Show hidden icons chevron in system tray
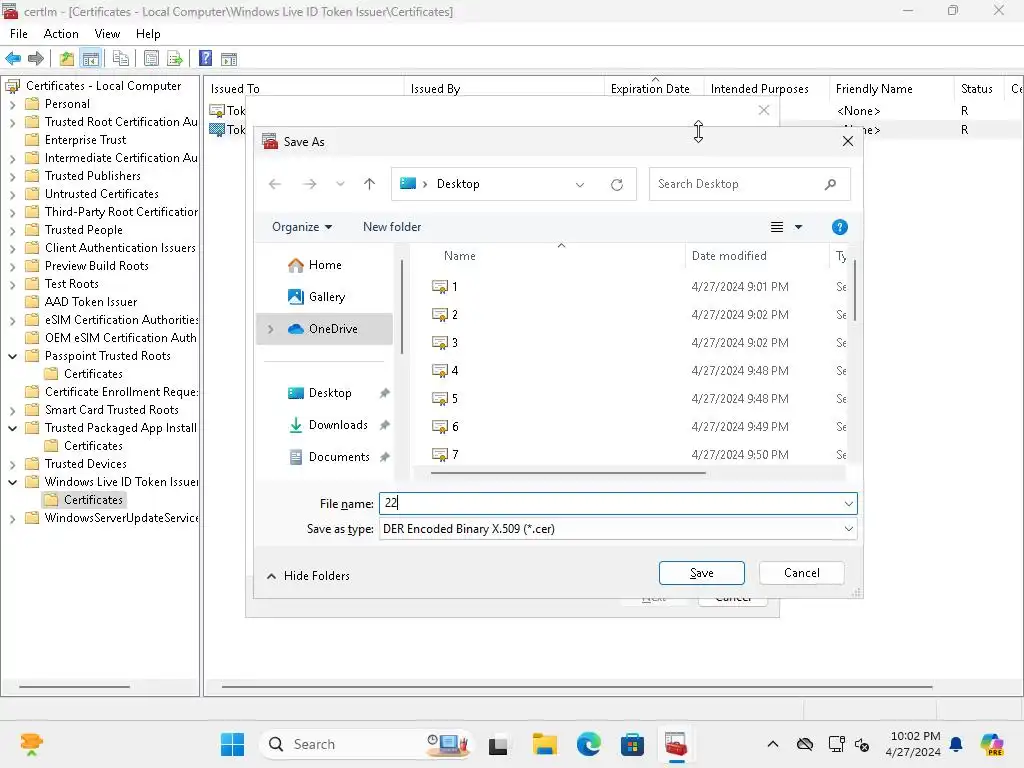This screenshot has height=768, width=1024. (773, 744)
